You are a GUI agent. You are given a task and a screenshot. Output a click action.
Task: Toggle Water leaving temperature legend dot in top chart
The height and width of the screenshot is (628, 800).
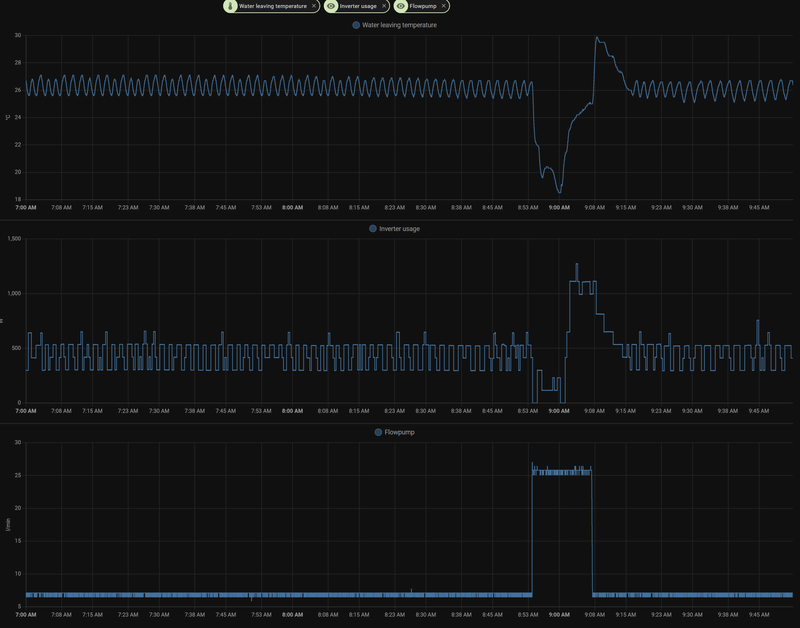click(356, 25)
